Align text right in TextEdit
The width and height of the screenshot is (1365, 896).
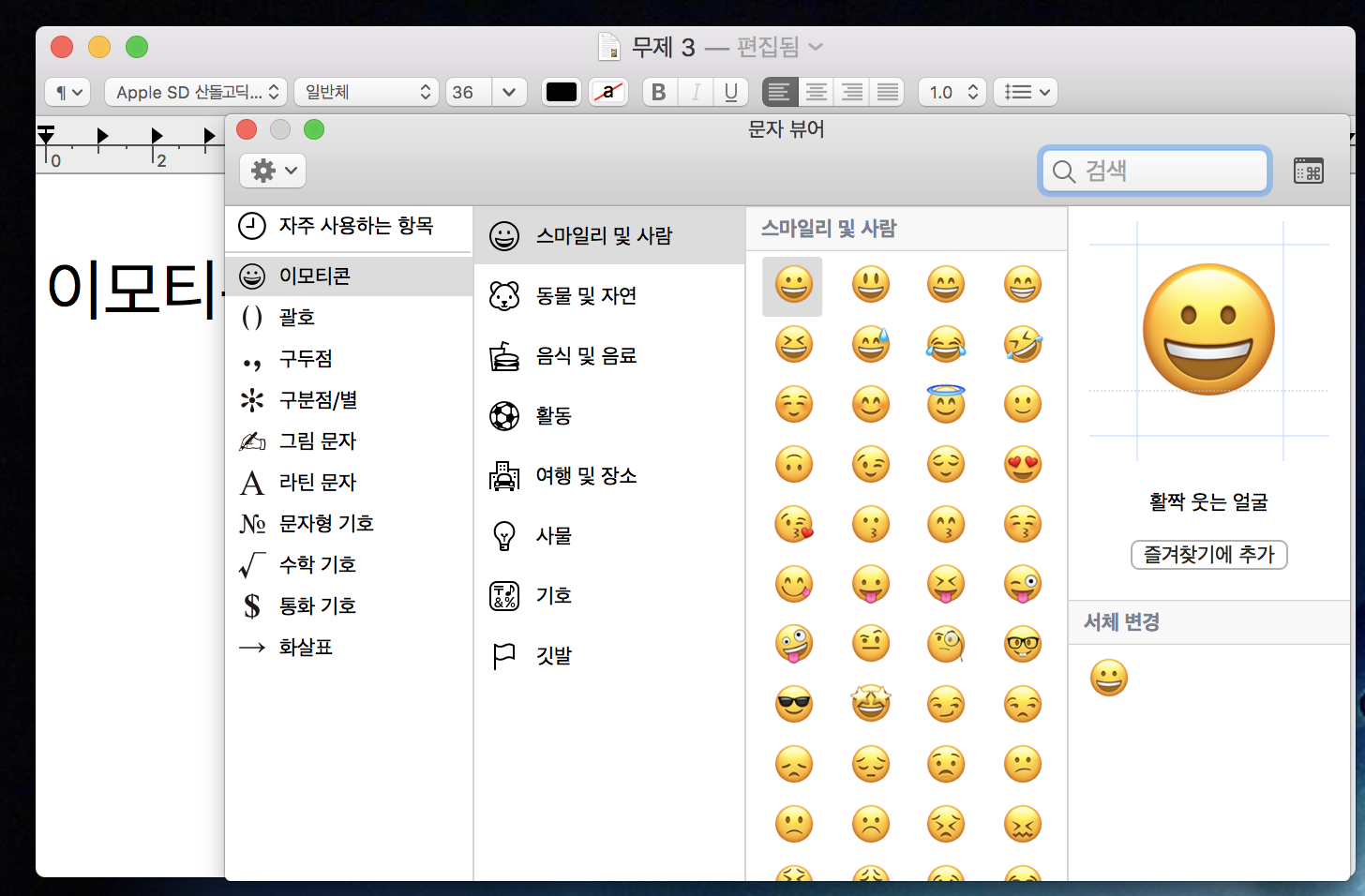coord(851,92)
